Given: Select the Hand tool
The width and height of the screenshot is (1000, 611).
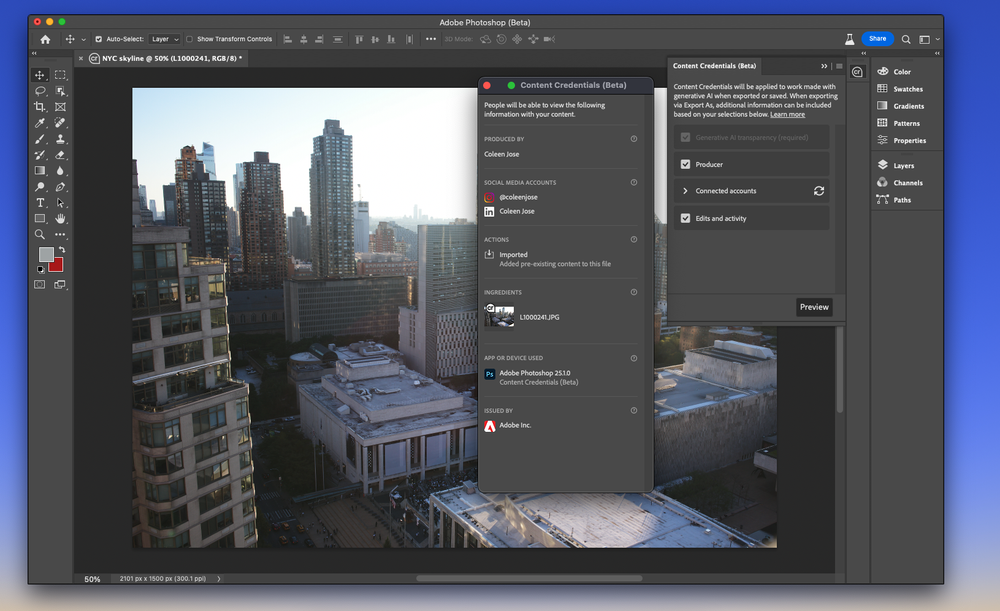Looking at the screenshot, I should (x=61, y=219).
